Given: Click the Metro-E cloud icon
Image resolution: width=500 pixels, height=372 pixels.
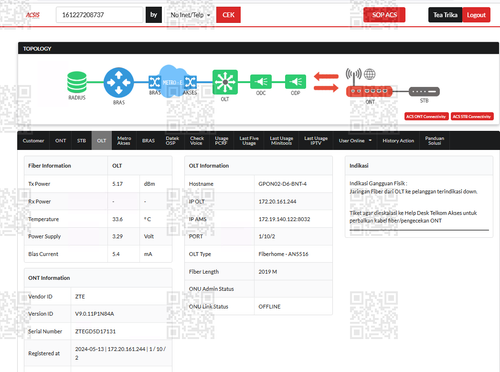Looking at the screenshot, I should tap(172, 81).
